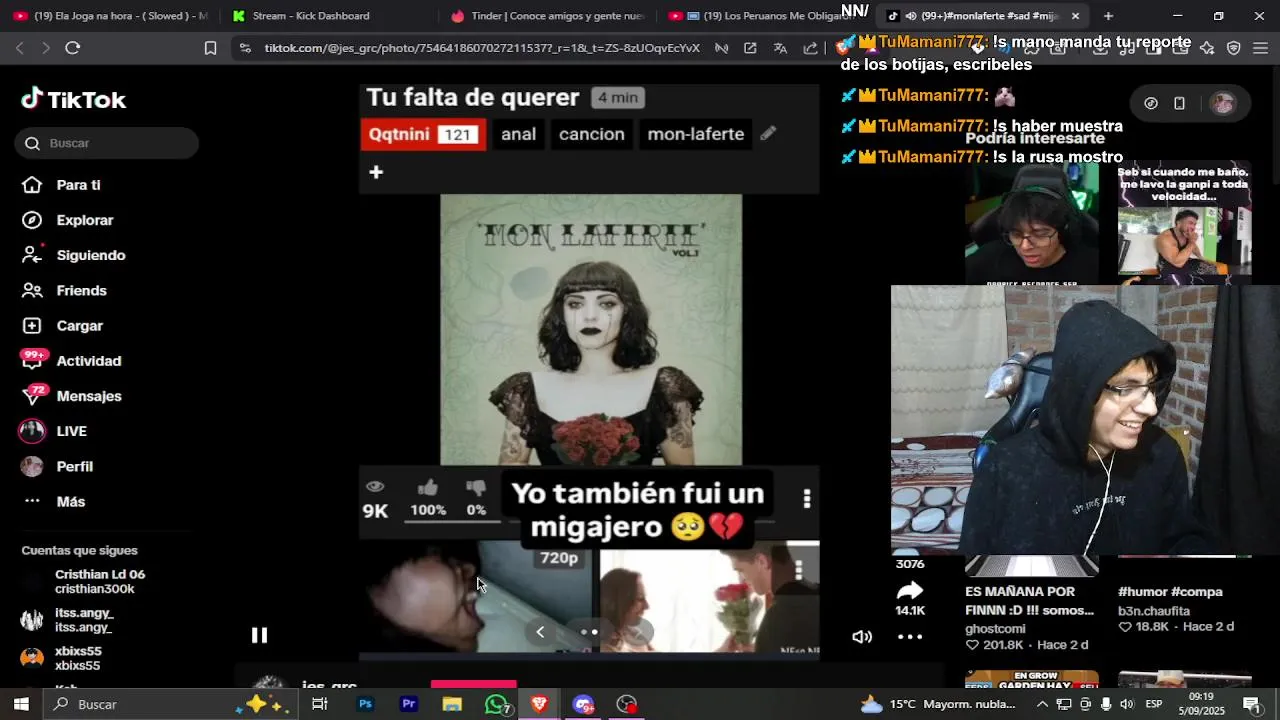This screenshot has height=720, width=1280.
Task: Toggle thumbs up above 100%
Action: [x=428, y=487]
